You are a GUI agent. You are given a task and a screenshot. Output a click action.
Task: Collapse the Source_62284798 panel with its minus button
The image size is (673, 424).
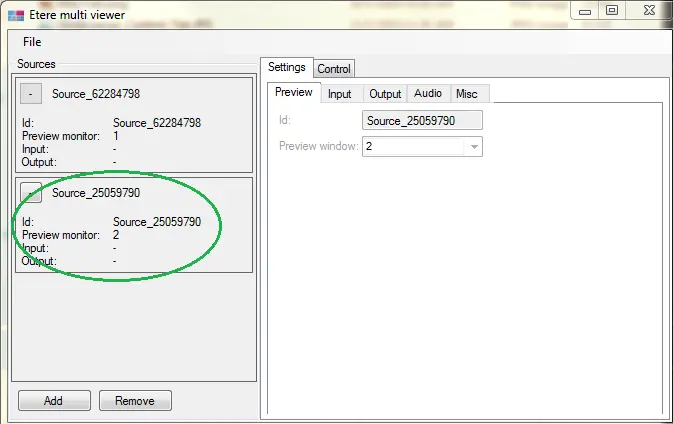31,94
